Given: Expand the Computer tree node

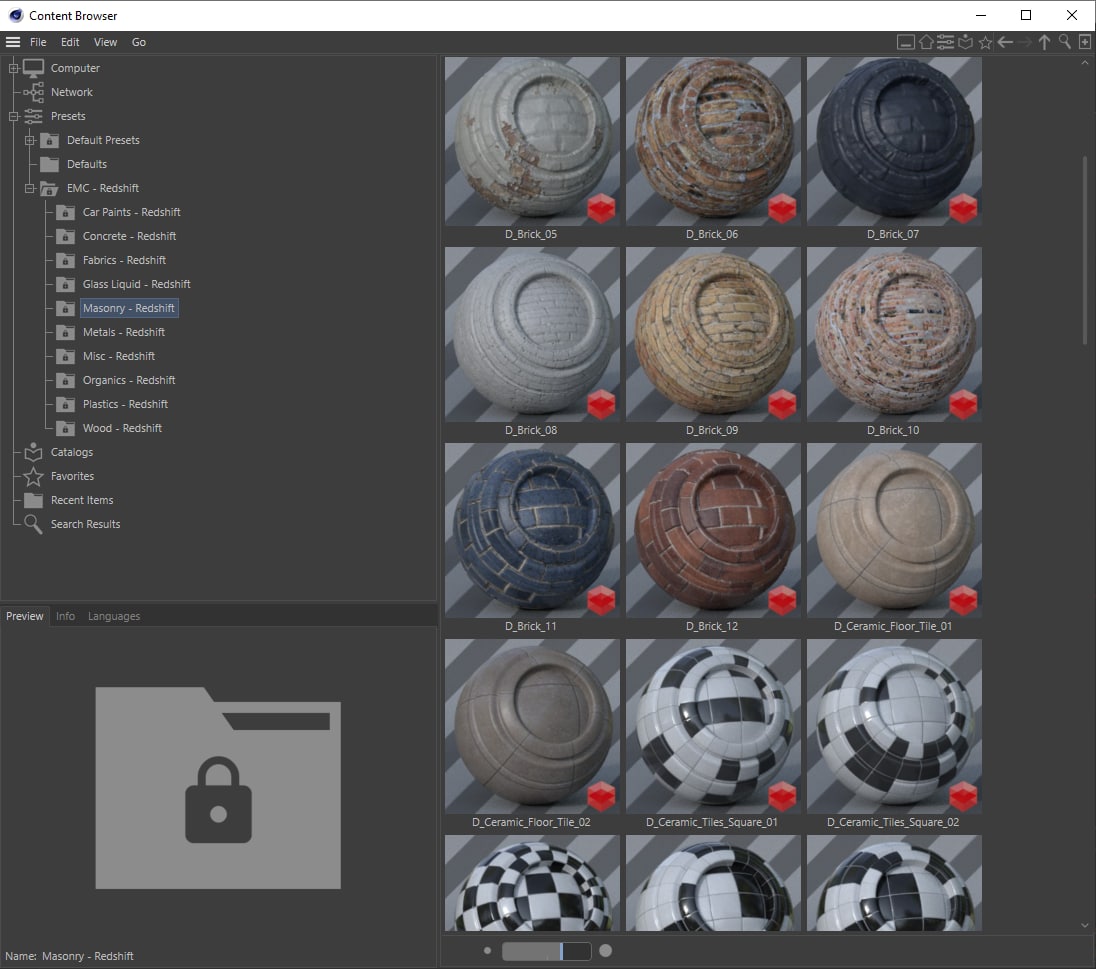Looking at the screenshot, I should [13, 69].
